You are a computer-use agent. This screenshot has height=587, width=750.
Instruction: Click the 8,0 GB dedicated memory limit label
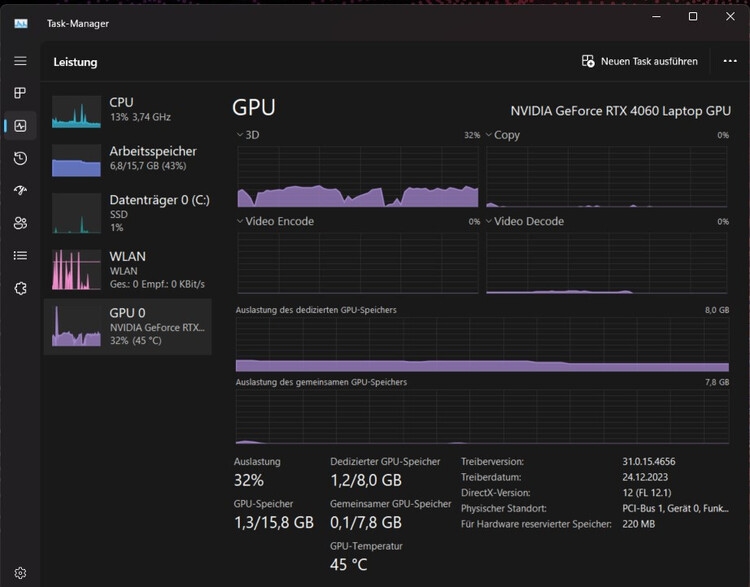tap(717, 310)
